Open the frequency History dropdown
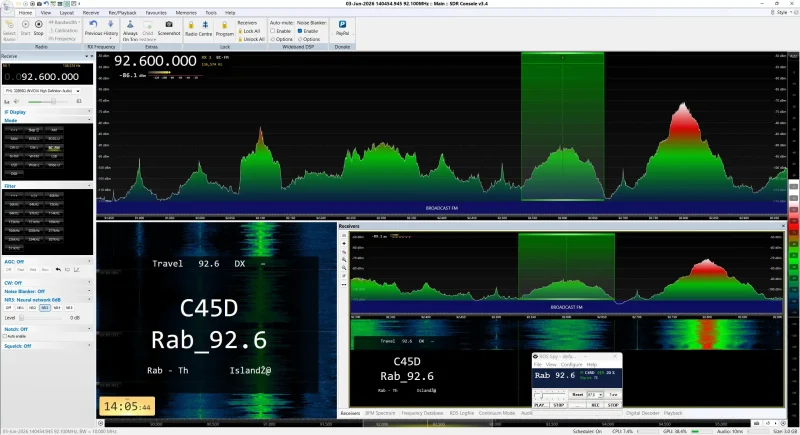The height and width of the screenshot is (435, 800). (x=111, y=29)
